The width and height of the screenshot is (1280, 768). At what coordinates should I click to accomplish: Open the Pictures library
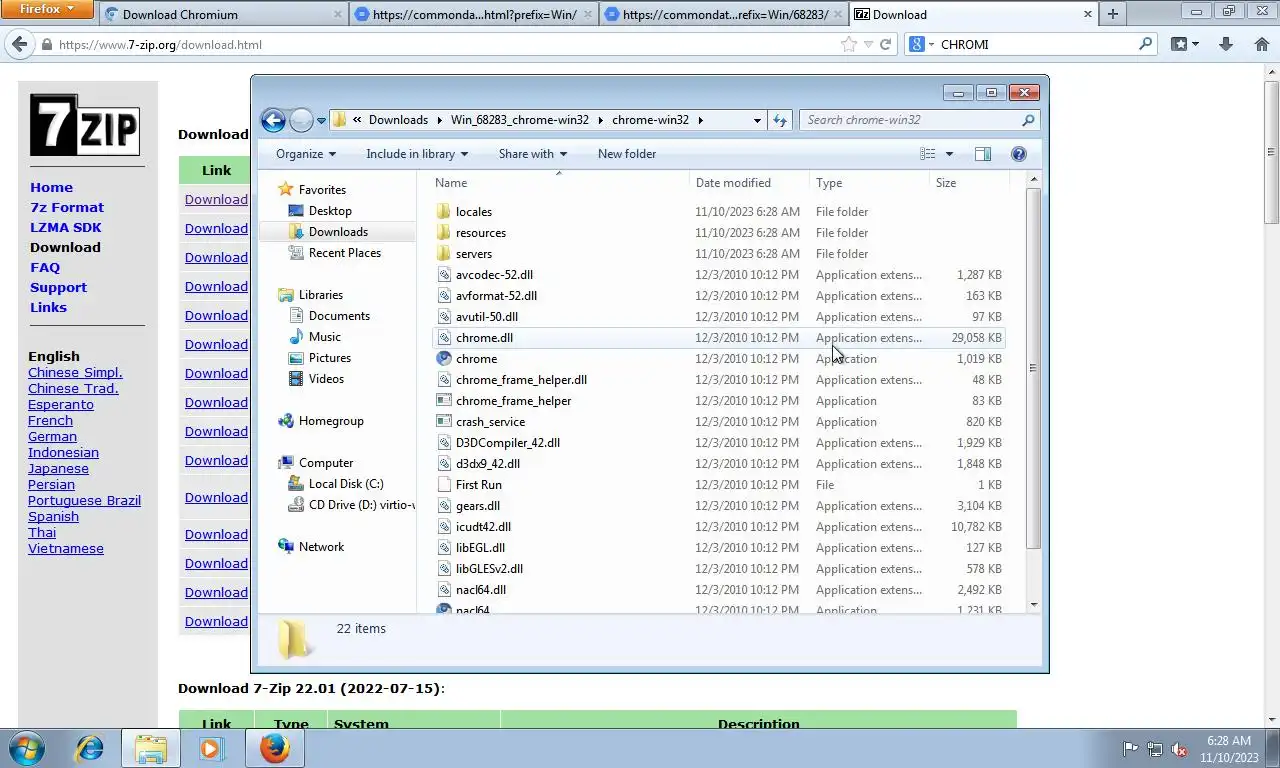pos(329,358)
